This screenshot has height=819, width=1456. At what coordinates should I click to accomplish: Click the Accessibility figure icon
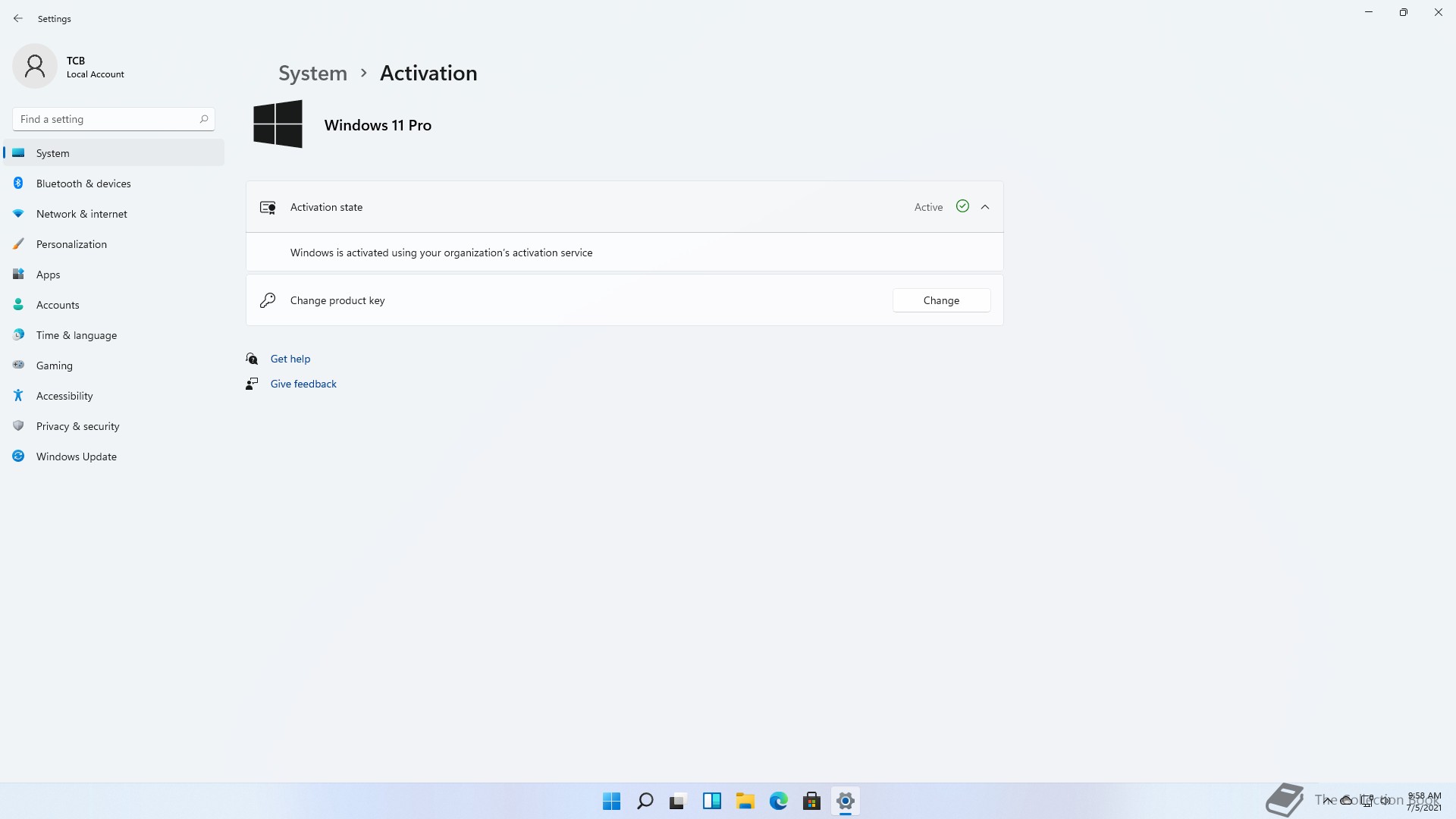pyautogui.click(x=18, y=395)
